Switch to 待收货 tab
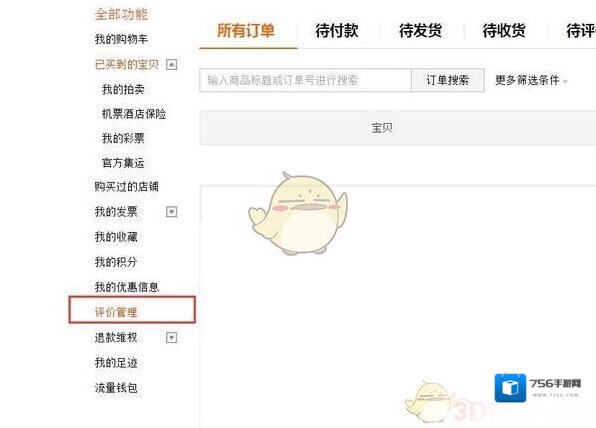 504,31
